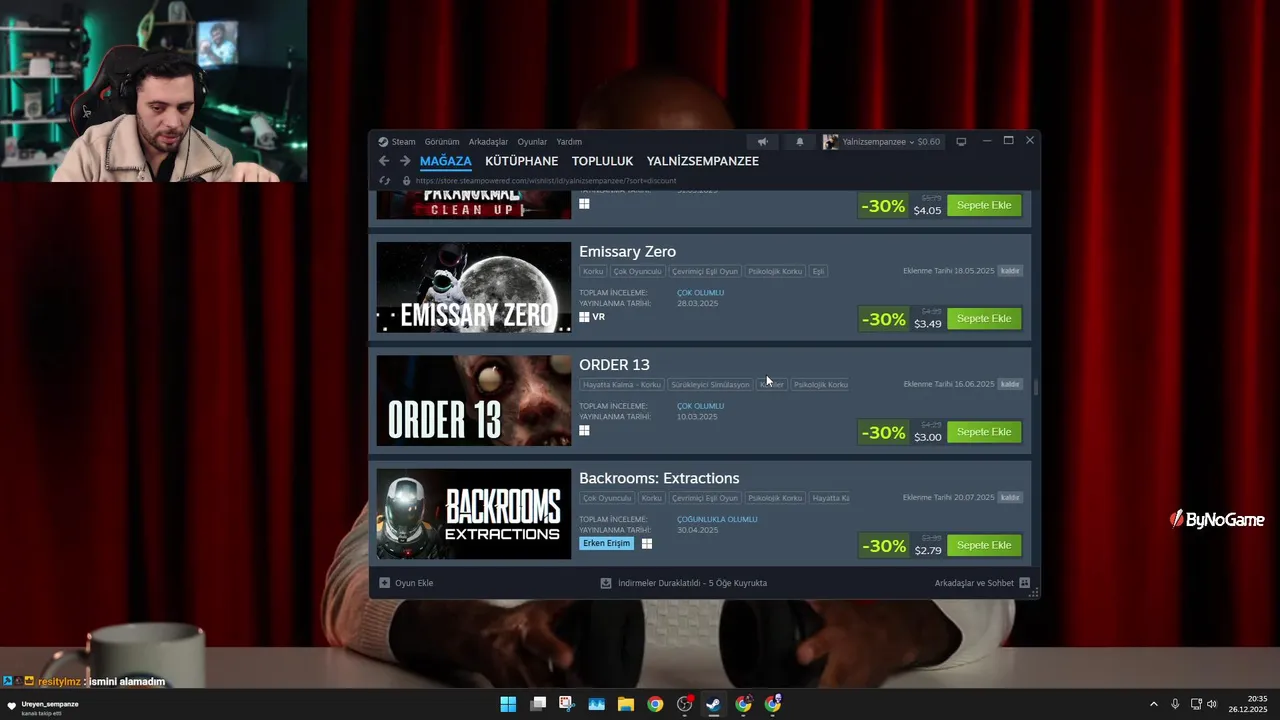The width and height of the screenshot is (1280, 720).
Task: Open File Explorer from the taskbar
Action: pyautogui.click(x=626, y=704)
